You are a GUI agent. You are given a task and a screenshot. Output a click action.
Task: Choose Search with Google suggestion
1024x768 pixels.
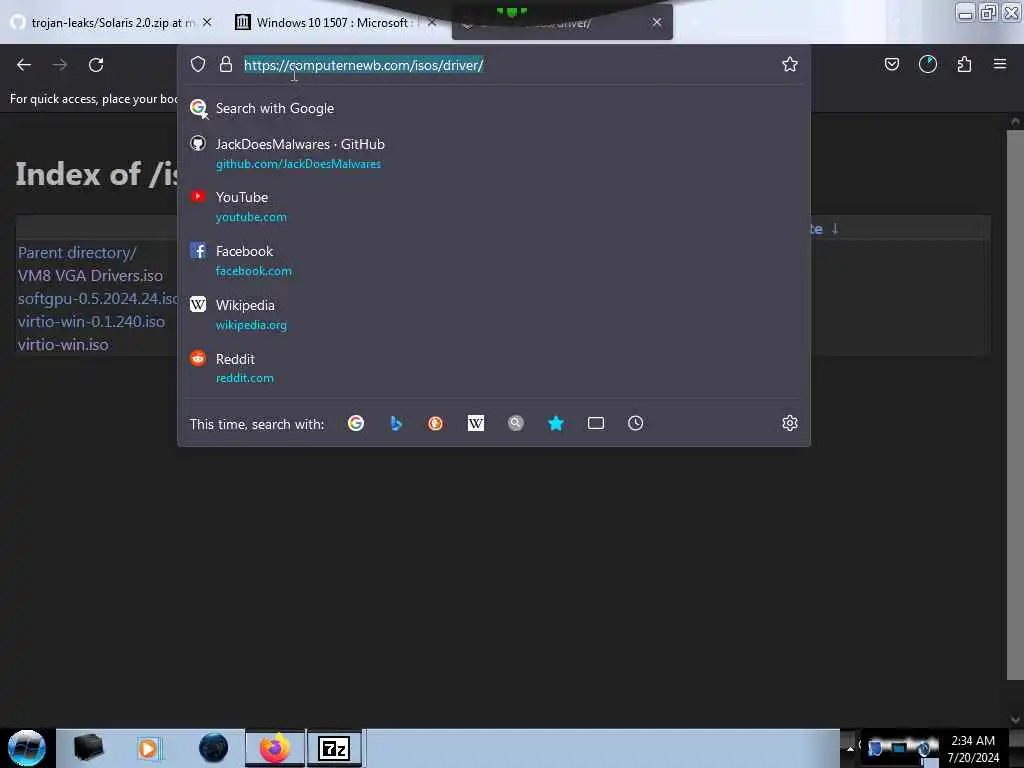[494, 108]
